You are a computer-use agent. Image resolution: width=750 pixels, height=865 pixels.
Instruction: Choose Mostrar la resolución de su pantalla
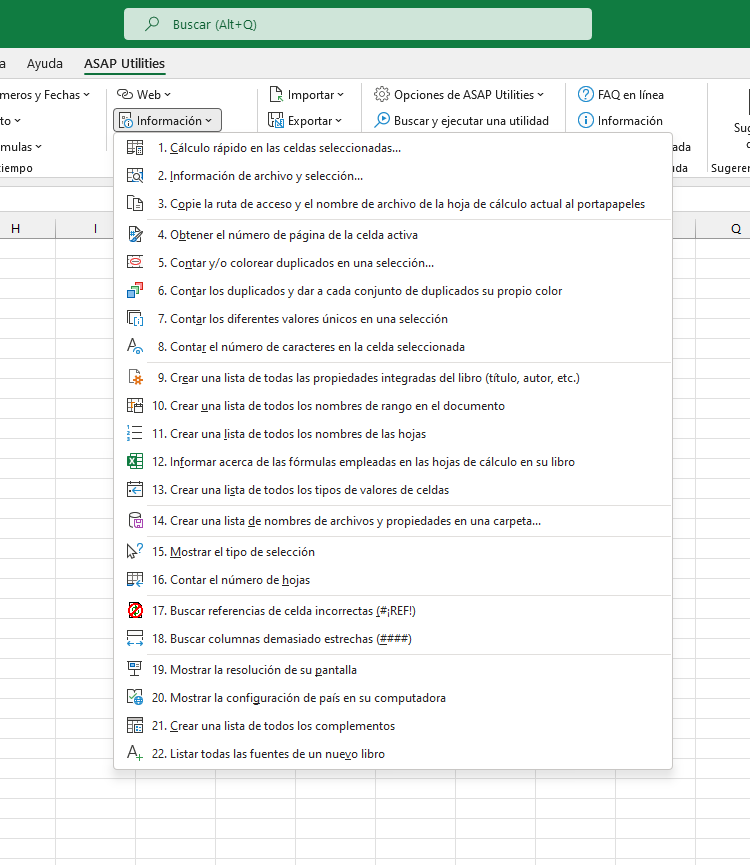coord(393,670)
